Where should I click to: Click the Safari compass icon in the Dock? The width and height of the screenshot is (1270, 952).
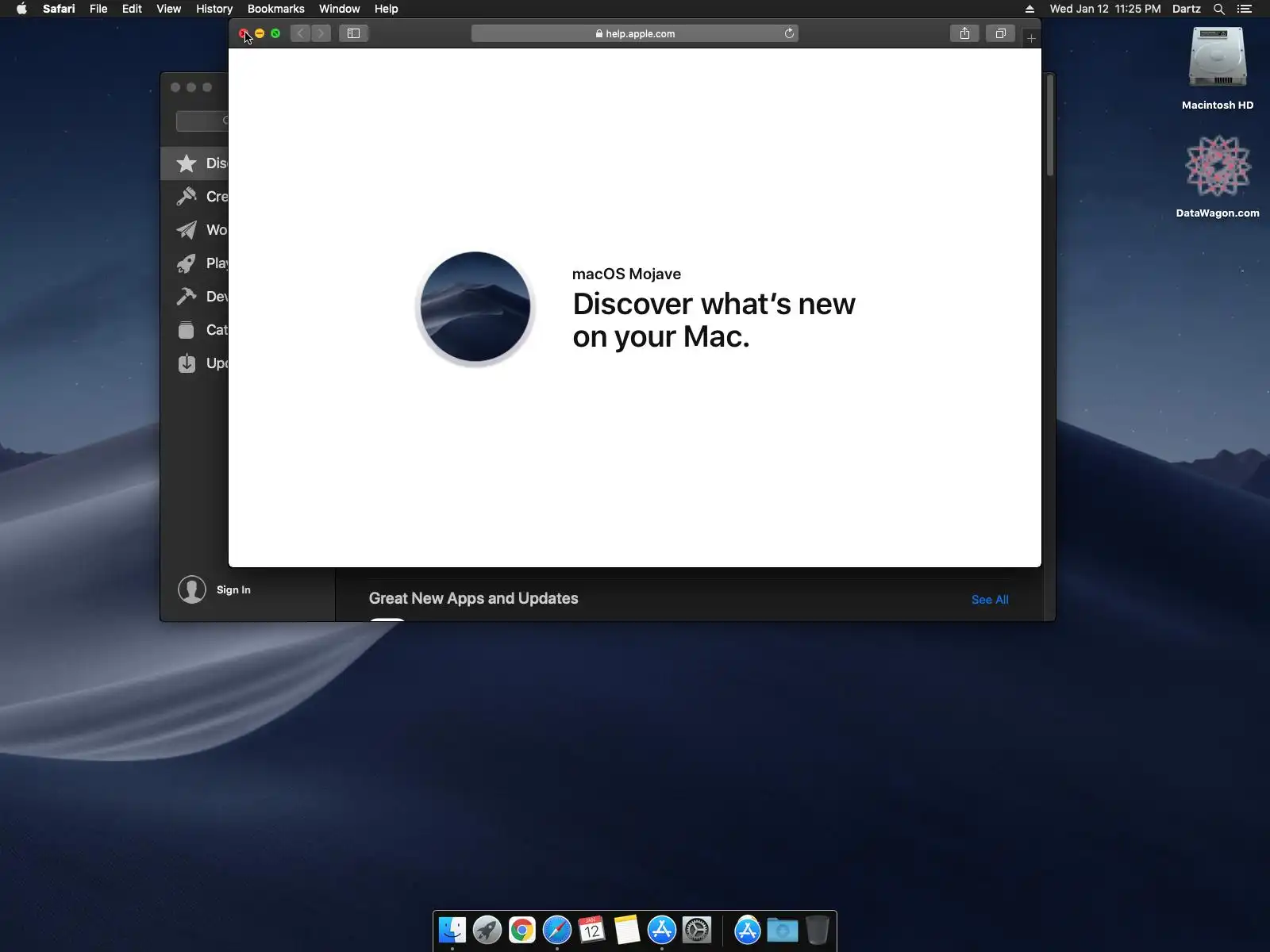click(x=557, y=930)
